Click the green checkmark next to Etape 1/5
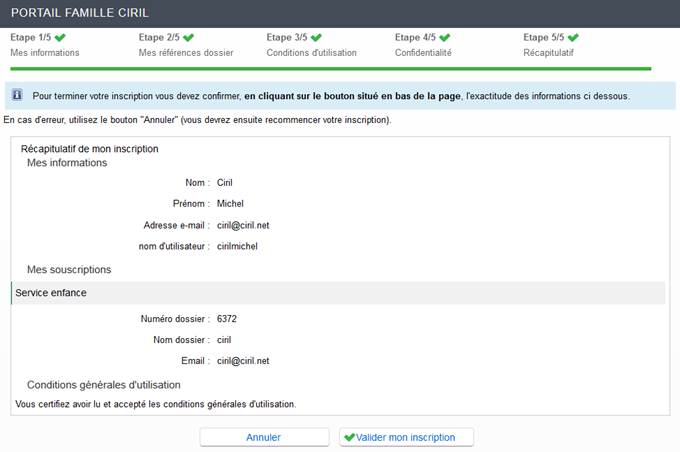Image resolution: width=680 pixels, height=452 pixels. [x=59, y=38]
